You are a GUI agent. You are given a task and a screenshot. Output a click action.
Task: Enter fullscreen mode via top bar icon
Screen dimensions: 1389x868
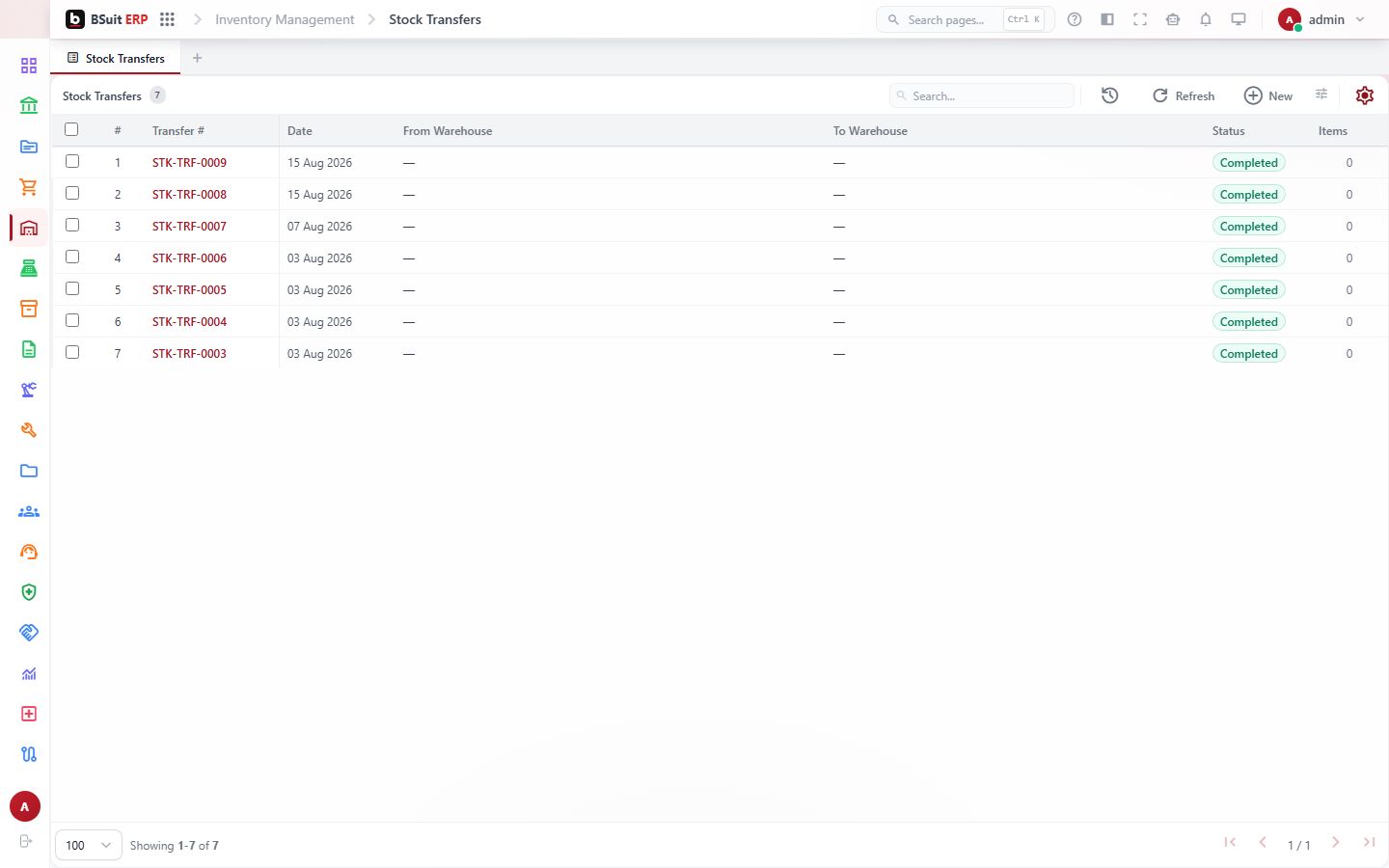(1140, 19)
